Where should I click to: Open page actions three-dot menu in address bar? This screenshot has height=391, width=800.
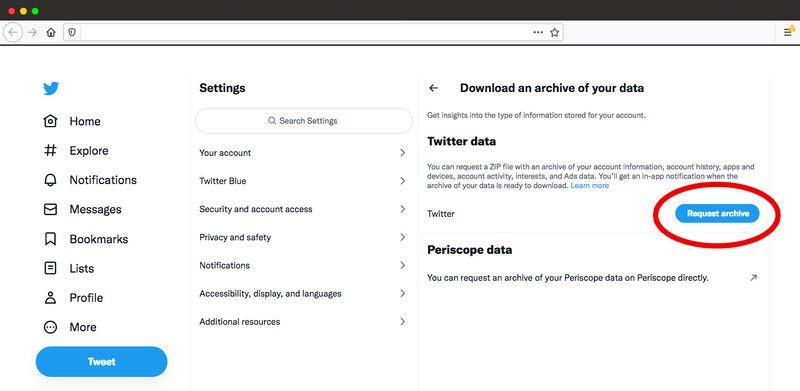click(x=538, y=33)
